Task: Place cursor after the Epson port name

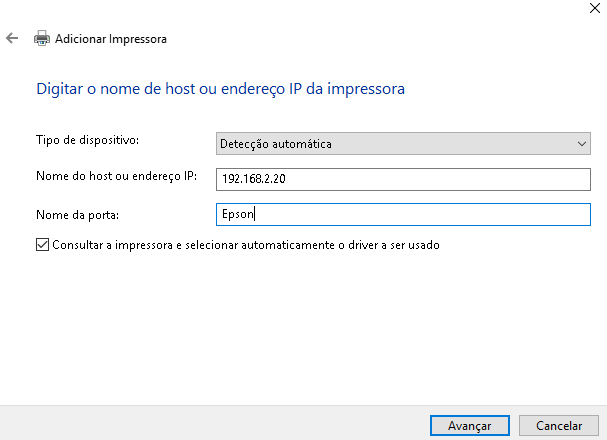Action: (x=259, y=214)
